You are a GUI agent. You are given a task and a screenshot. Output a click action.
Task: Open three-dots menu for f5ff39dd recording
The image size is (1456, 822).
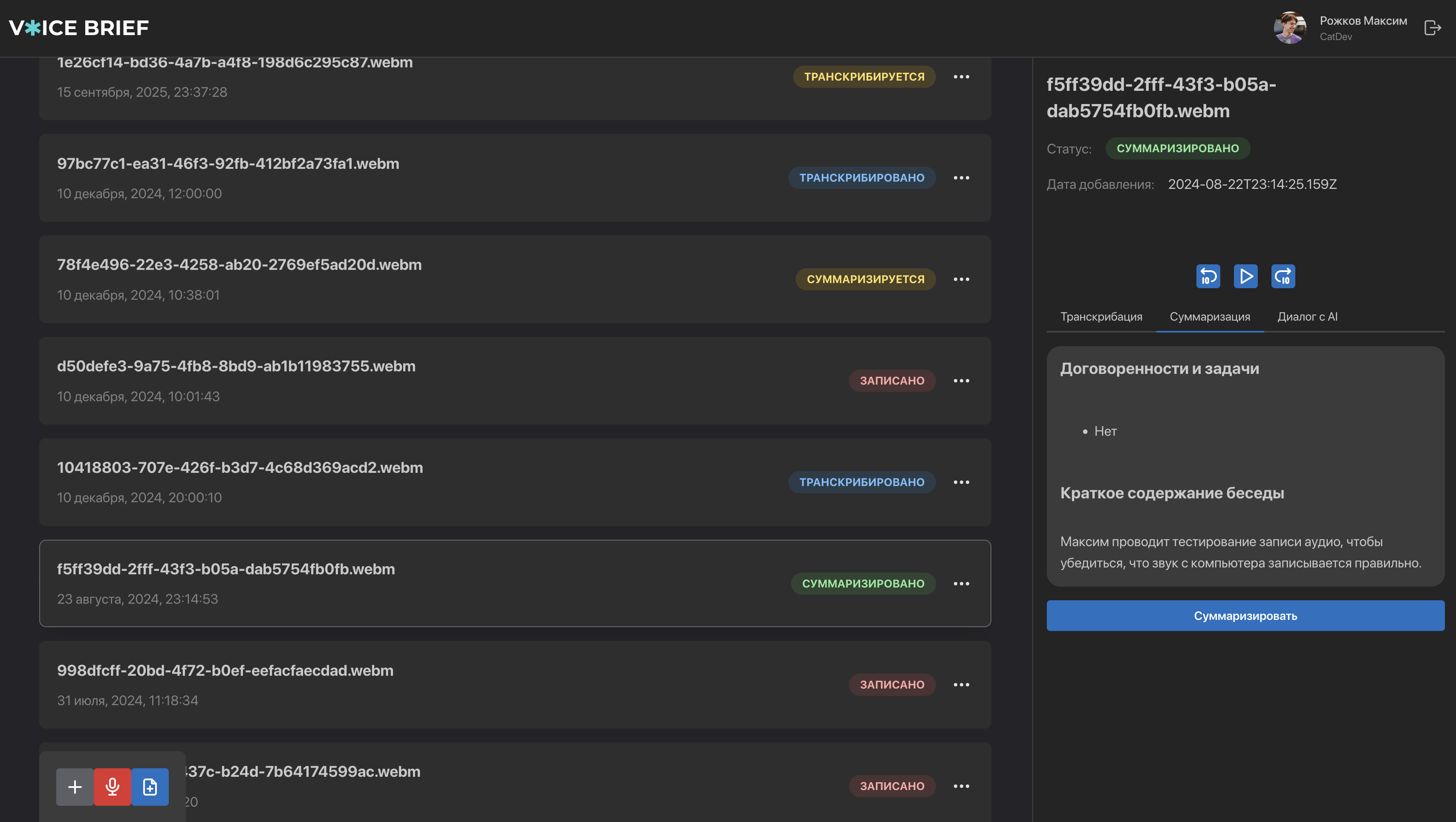[x=961, y=583]
